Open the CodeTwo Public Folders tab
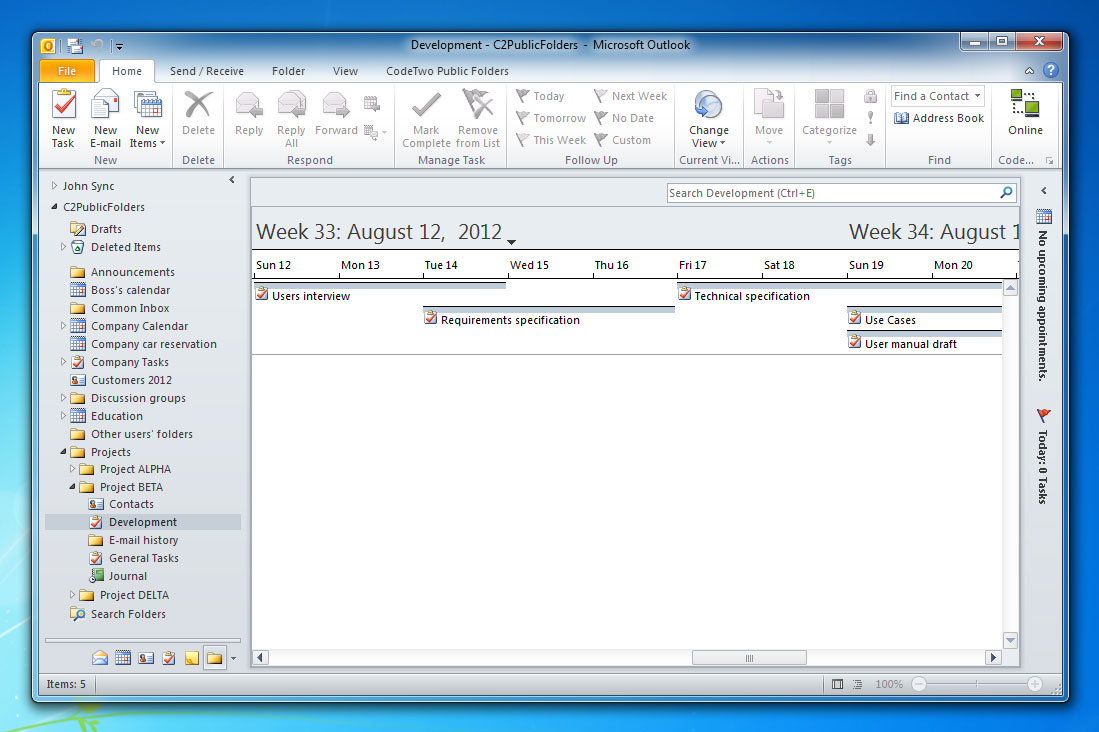 [447, 71]
